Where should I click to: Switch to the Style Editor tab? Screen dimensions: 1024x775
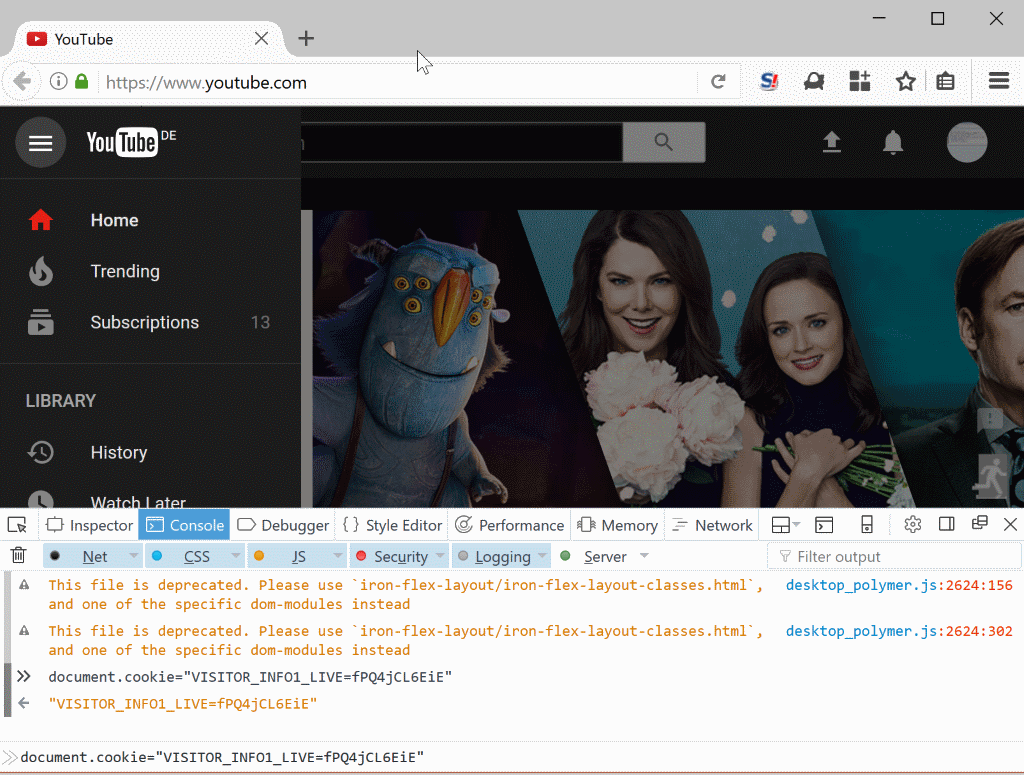coord(392,525)
